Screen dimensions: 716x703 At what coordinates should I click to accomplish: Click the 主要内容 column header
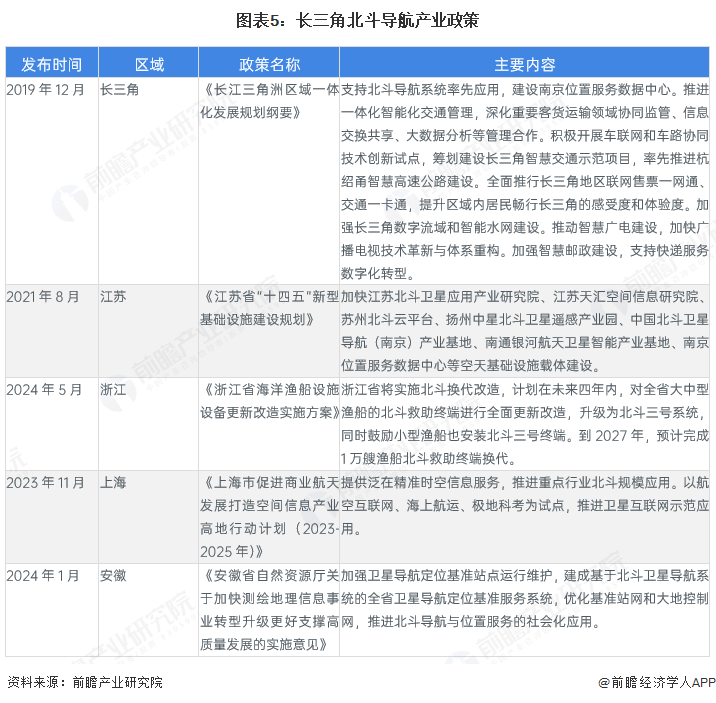(x=524, y=64)
